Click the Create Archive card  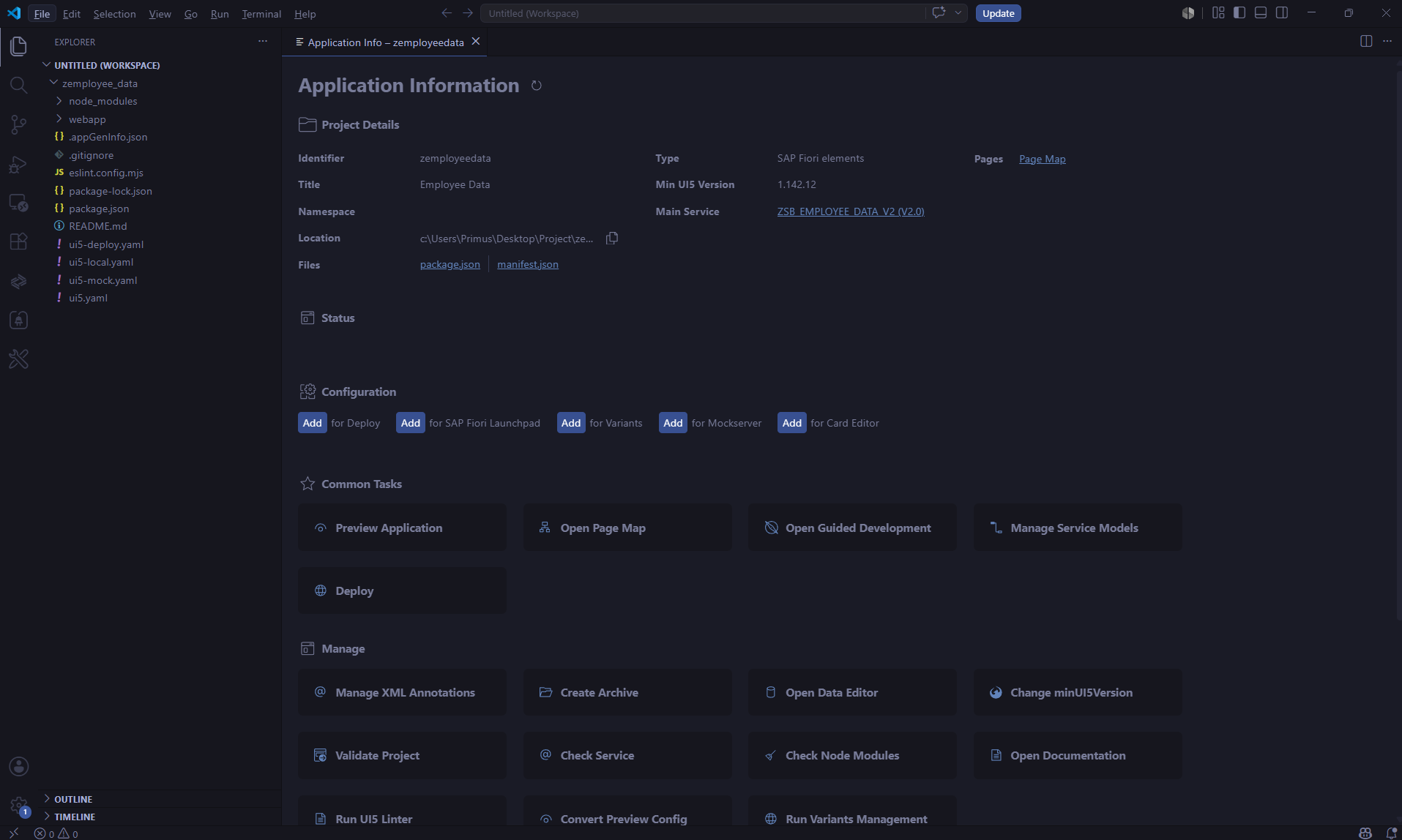[627, 692]
